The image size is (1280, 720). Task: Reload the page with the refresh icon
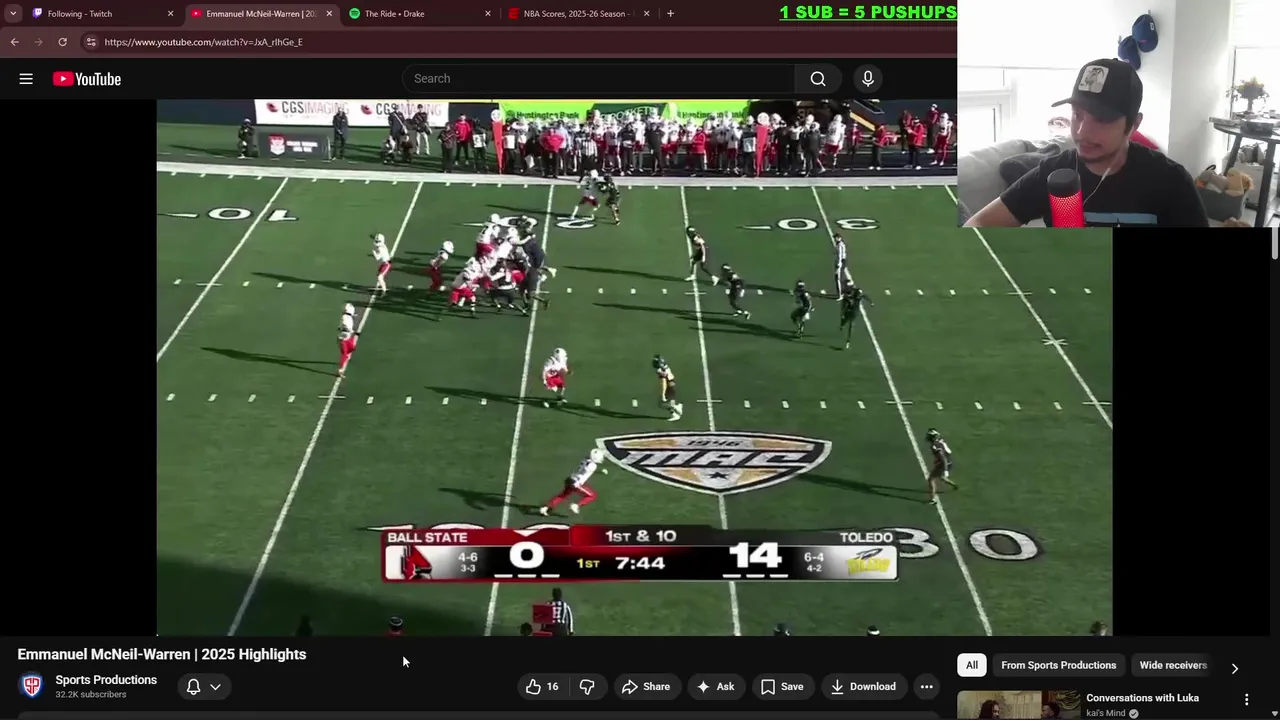[x=62, y=42]
